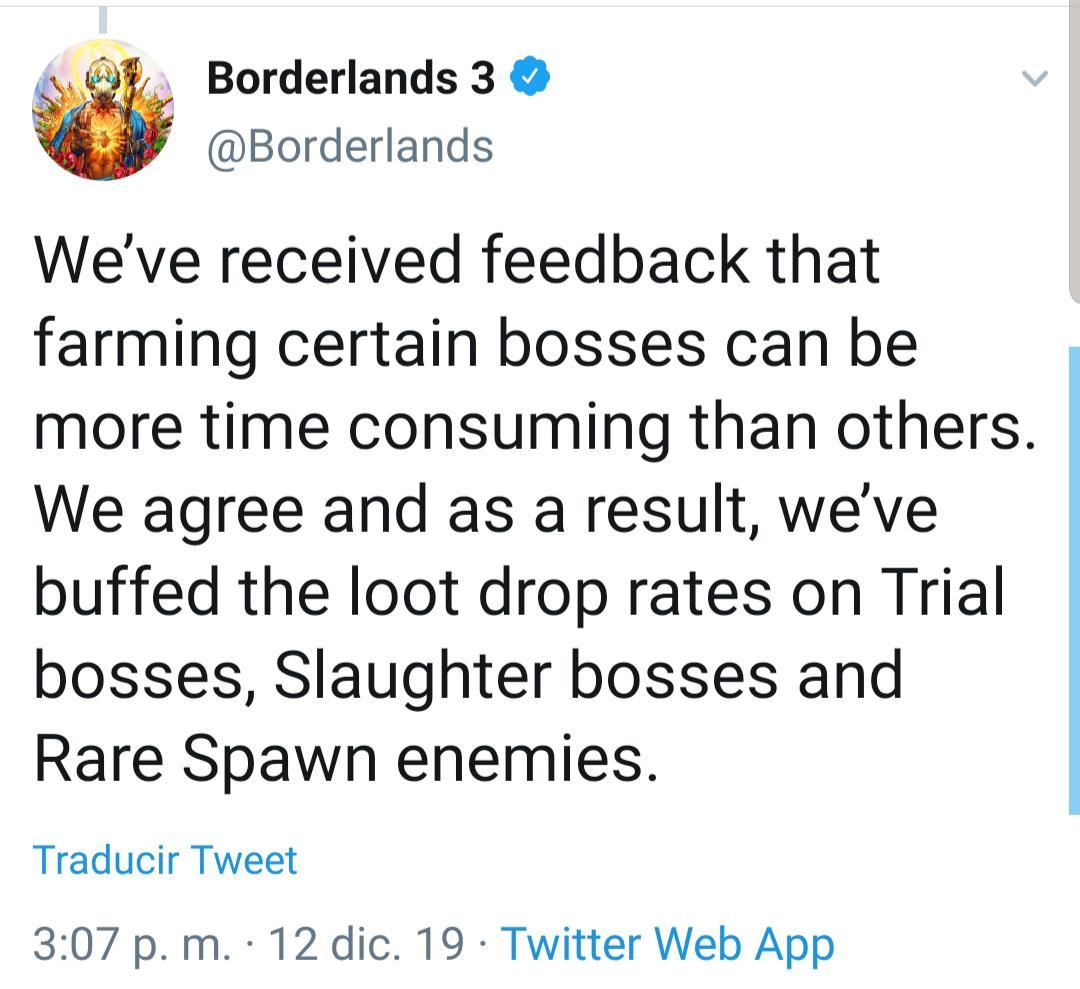Open the Borderlands 3 profile avatar

click(x=102, y=110)
